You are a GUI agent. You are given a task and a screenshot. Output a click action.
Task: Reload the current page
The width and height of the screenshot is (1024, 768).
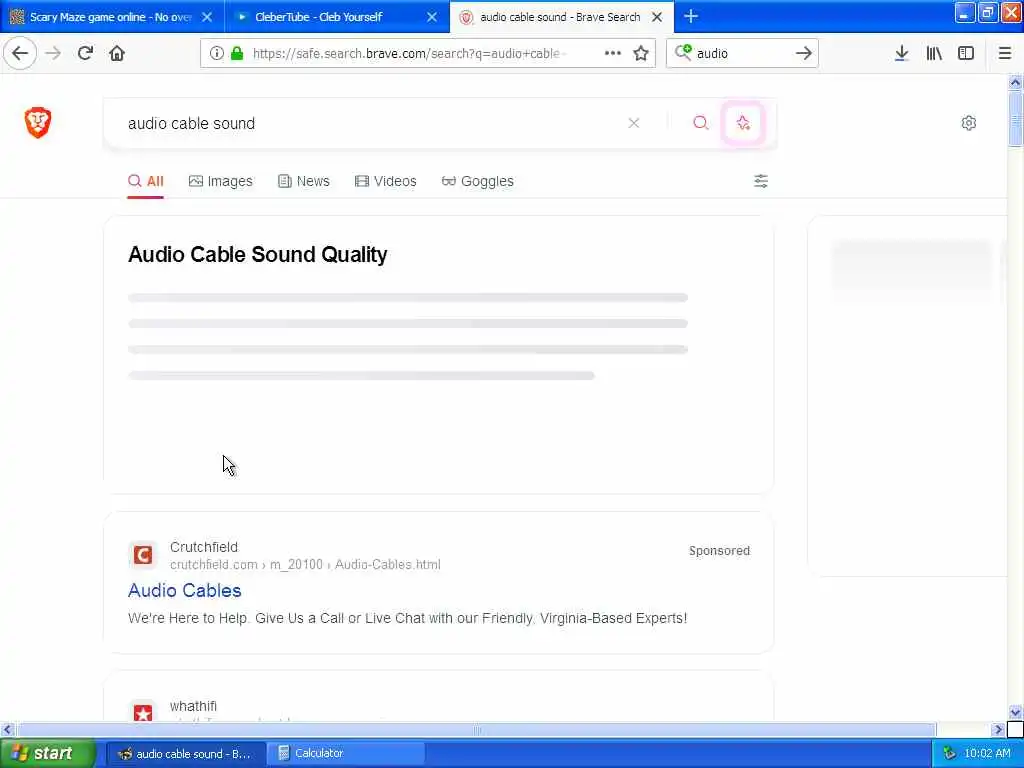[85, 53]
